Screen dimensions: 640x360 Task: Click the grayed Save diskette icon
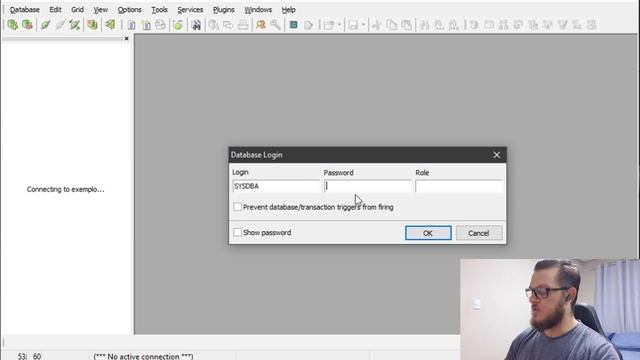353,25
